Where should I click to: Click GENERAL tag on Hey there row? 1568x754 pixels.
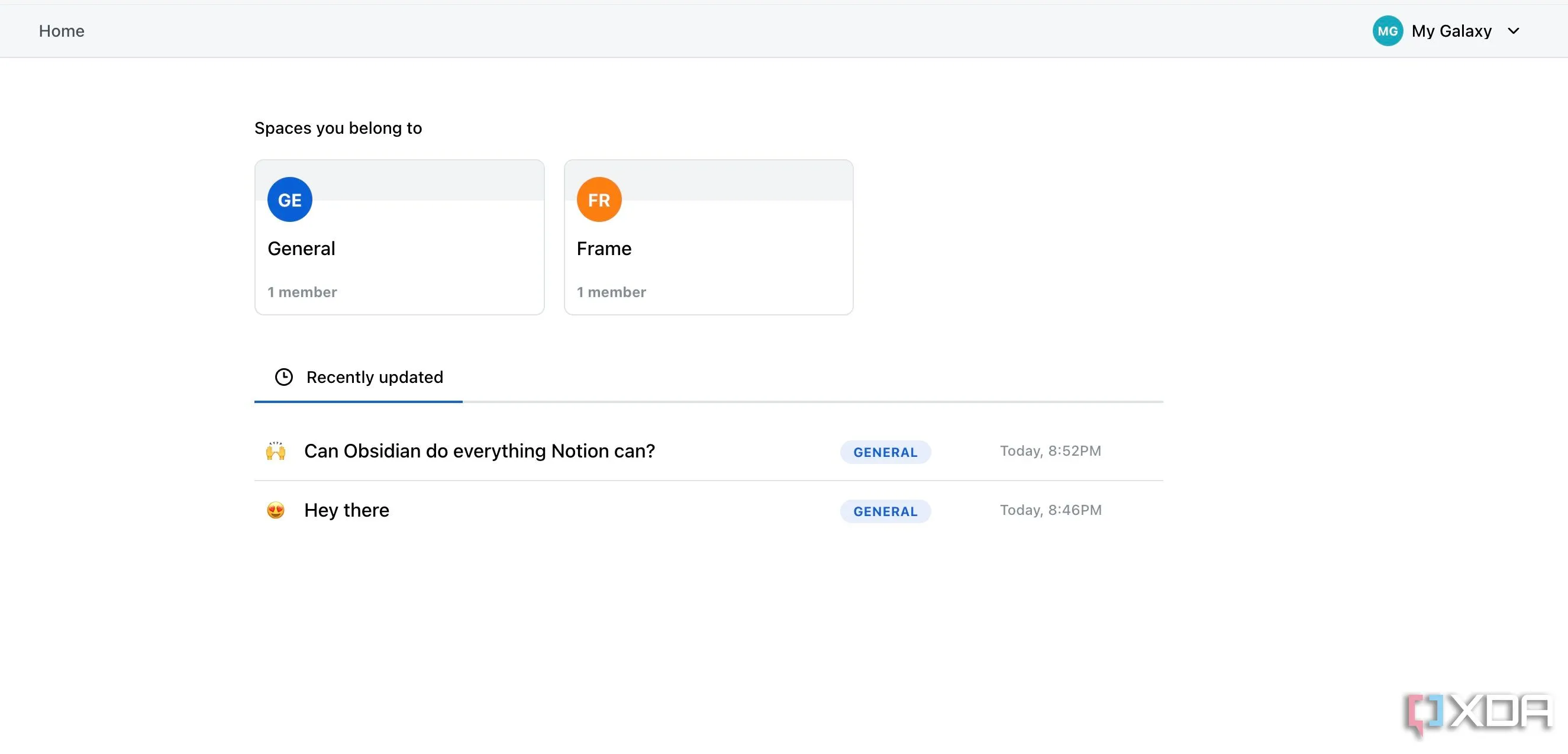point(885,511)
